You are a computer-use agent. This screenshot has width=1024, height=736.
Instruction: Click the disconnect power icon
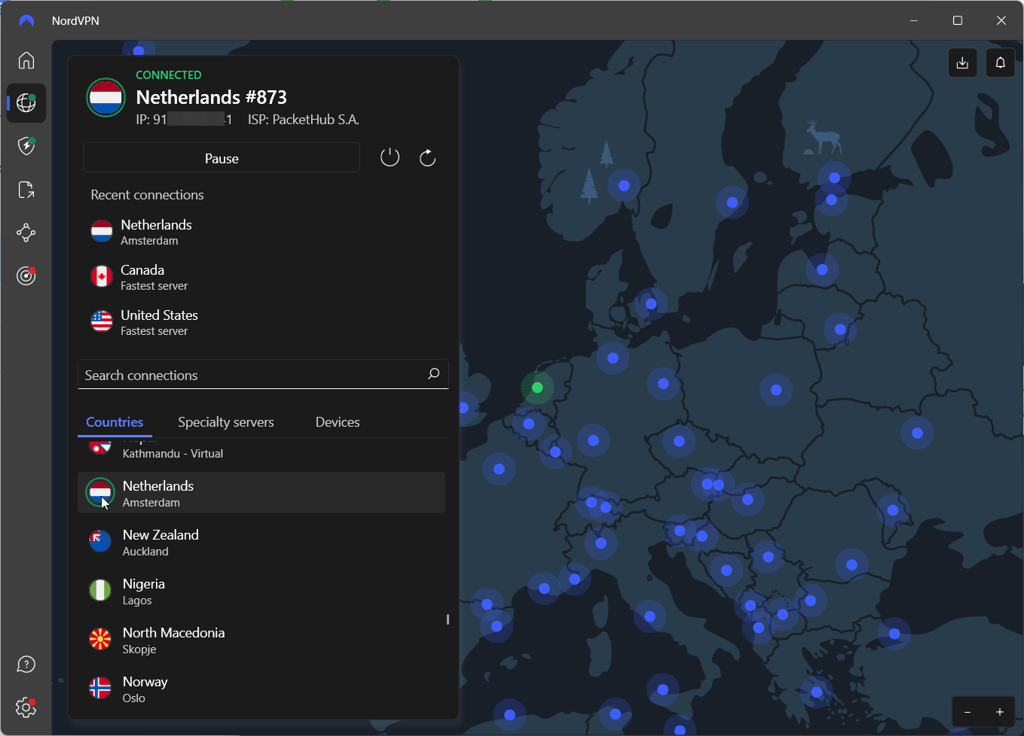point(390,157)
